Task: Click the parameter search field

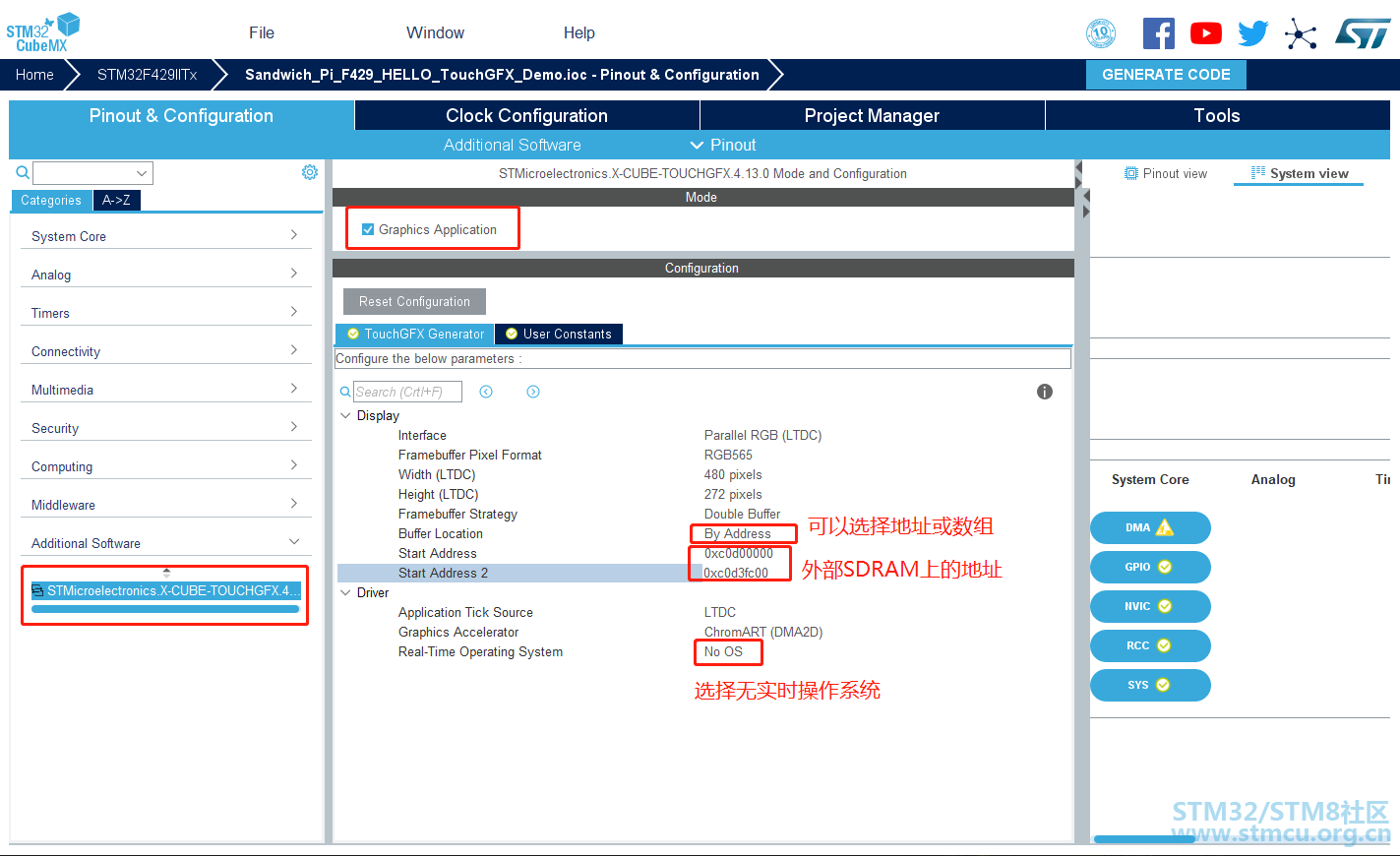Action: 407,392
